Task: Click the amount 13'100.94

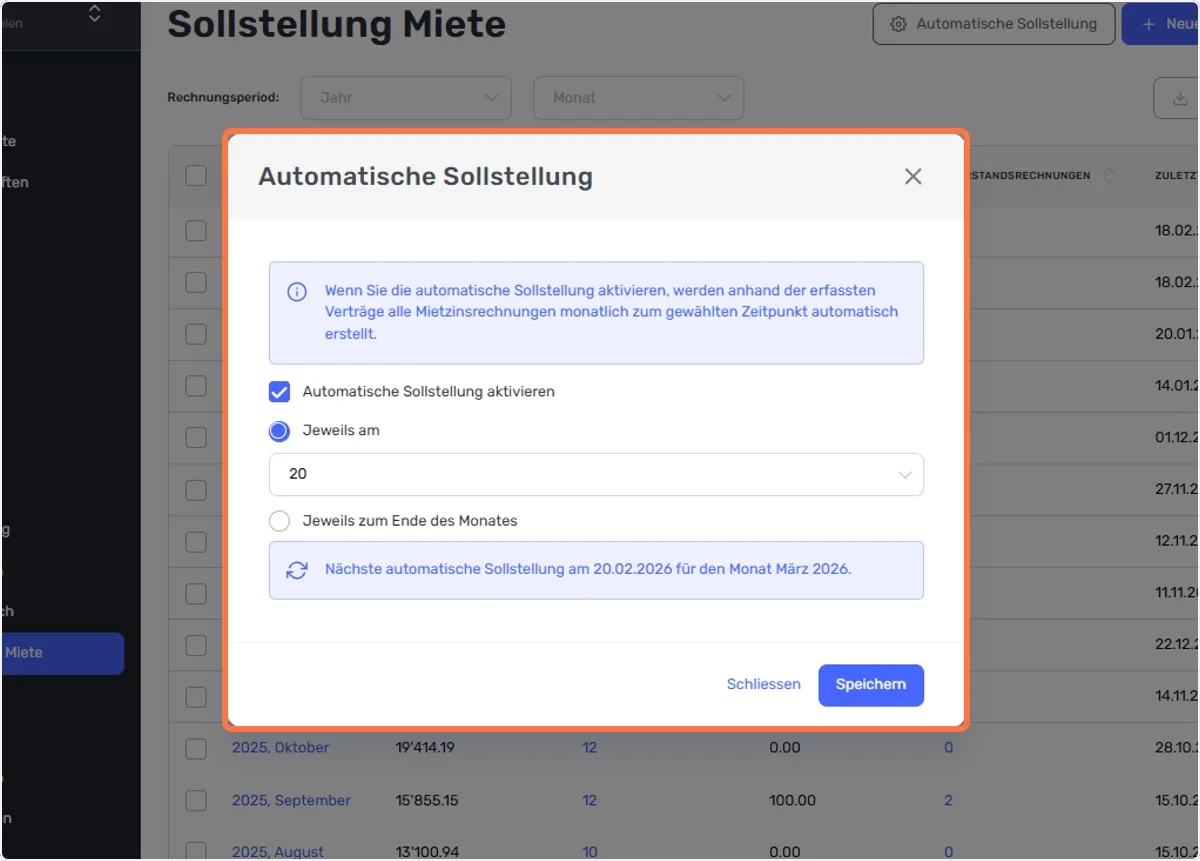Action: [x=427, y=852]
